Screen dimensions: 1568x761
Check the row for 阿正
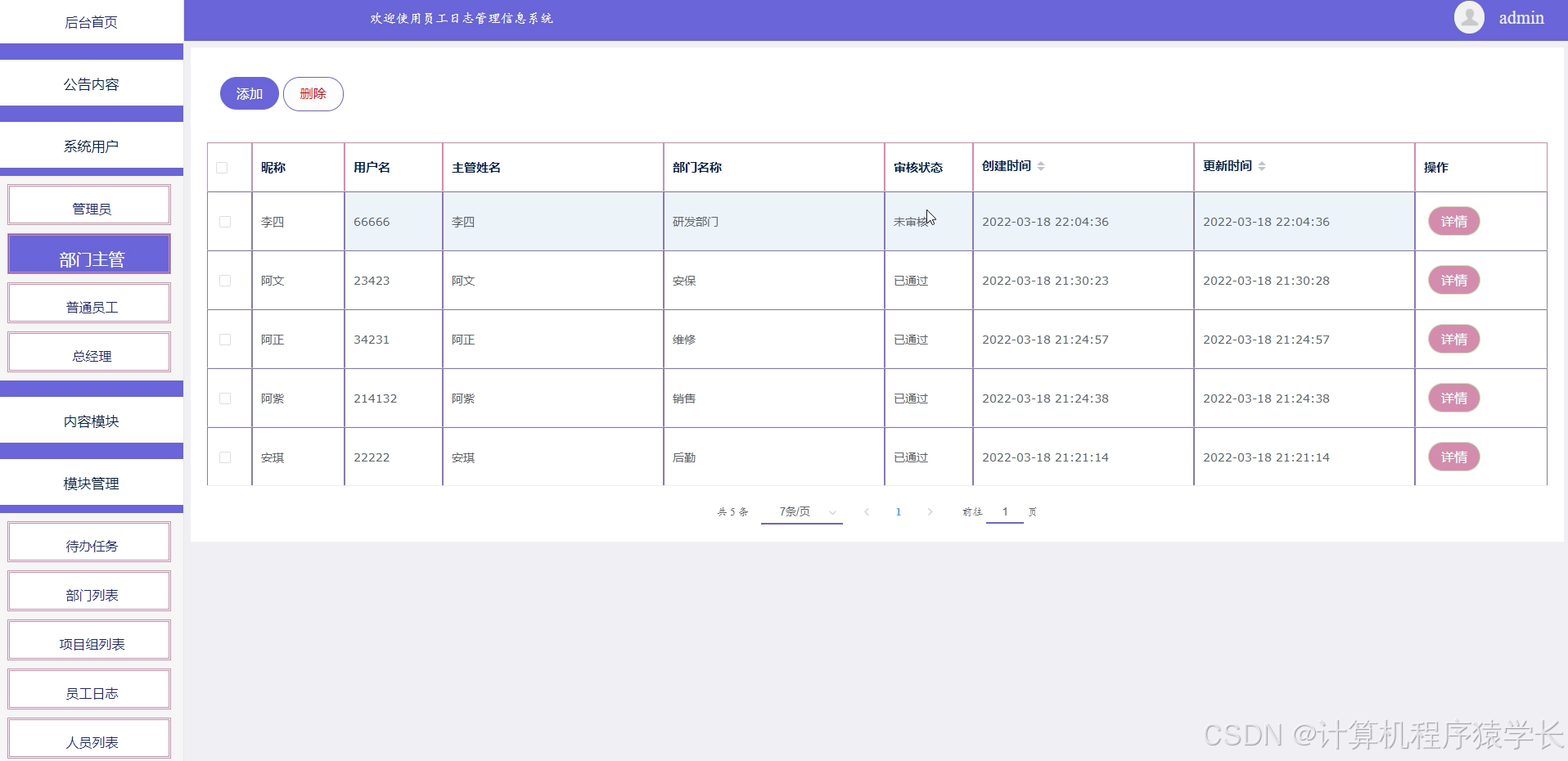pos(225,340)
